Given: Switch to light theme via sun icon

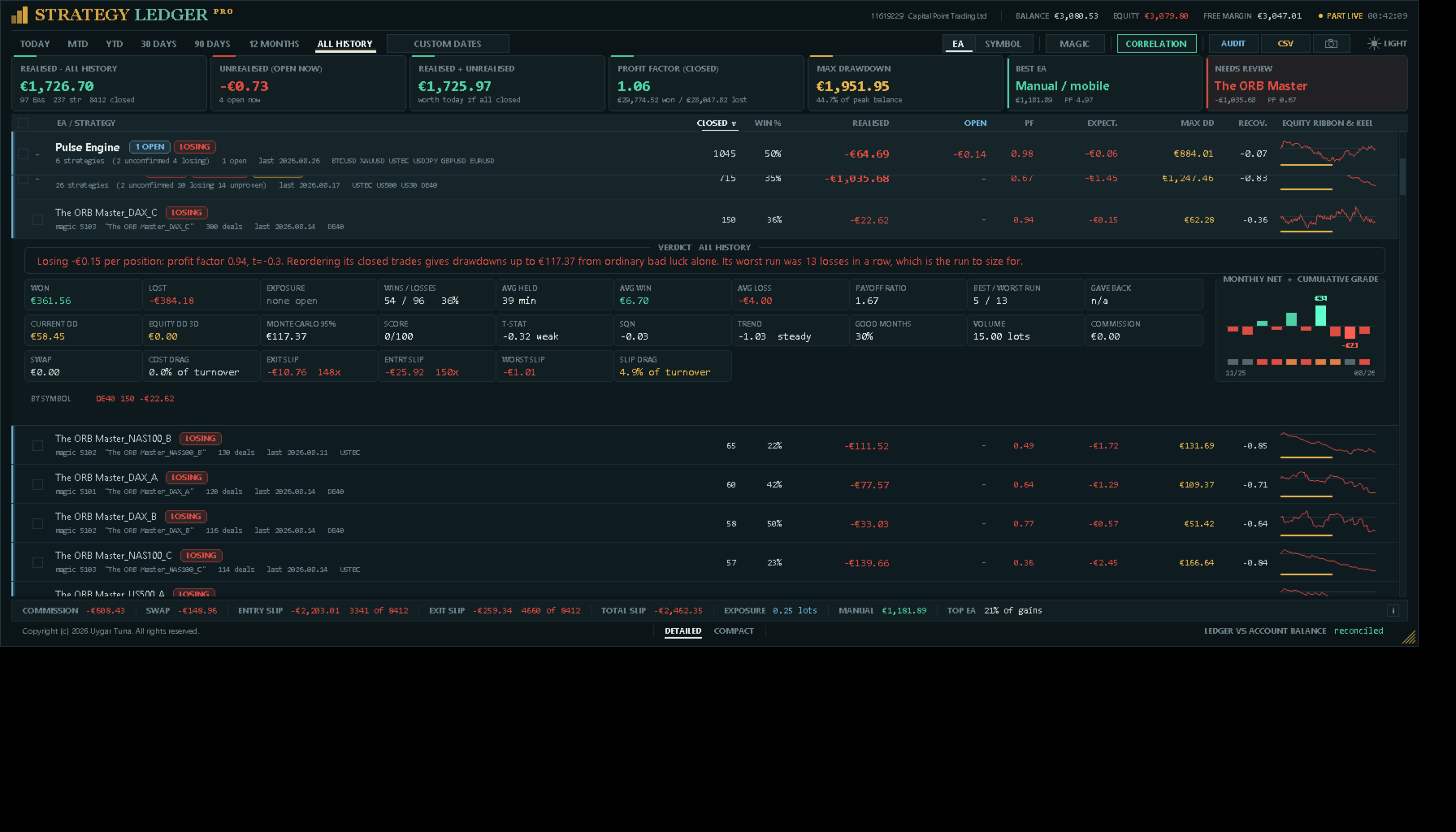Looking at the screenshot, I should point(1373,44).
